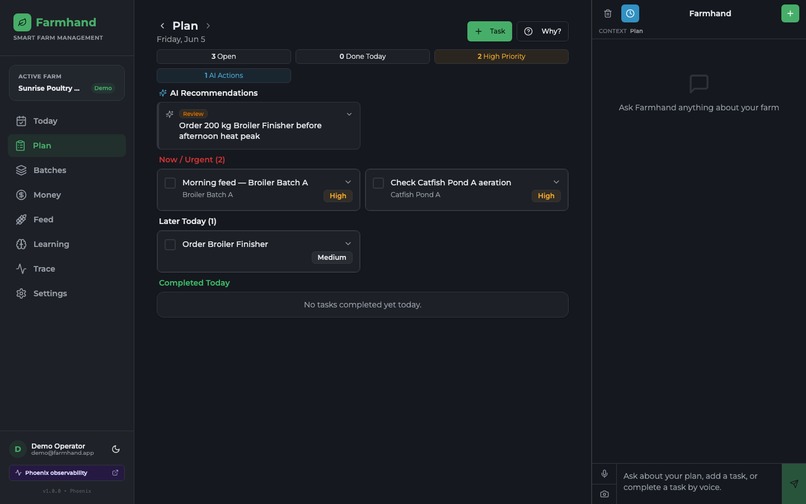This screenshot has width=806, height=504.
Task: Mark Order Broiler Finisher as complete
Action: [x=170, y=245]
